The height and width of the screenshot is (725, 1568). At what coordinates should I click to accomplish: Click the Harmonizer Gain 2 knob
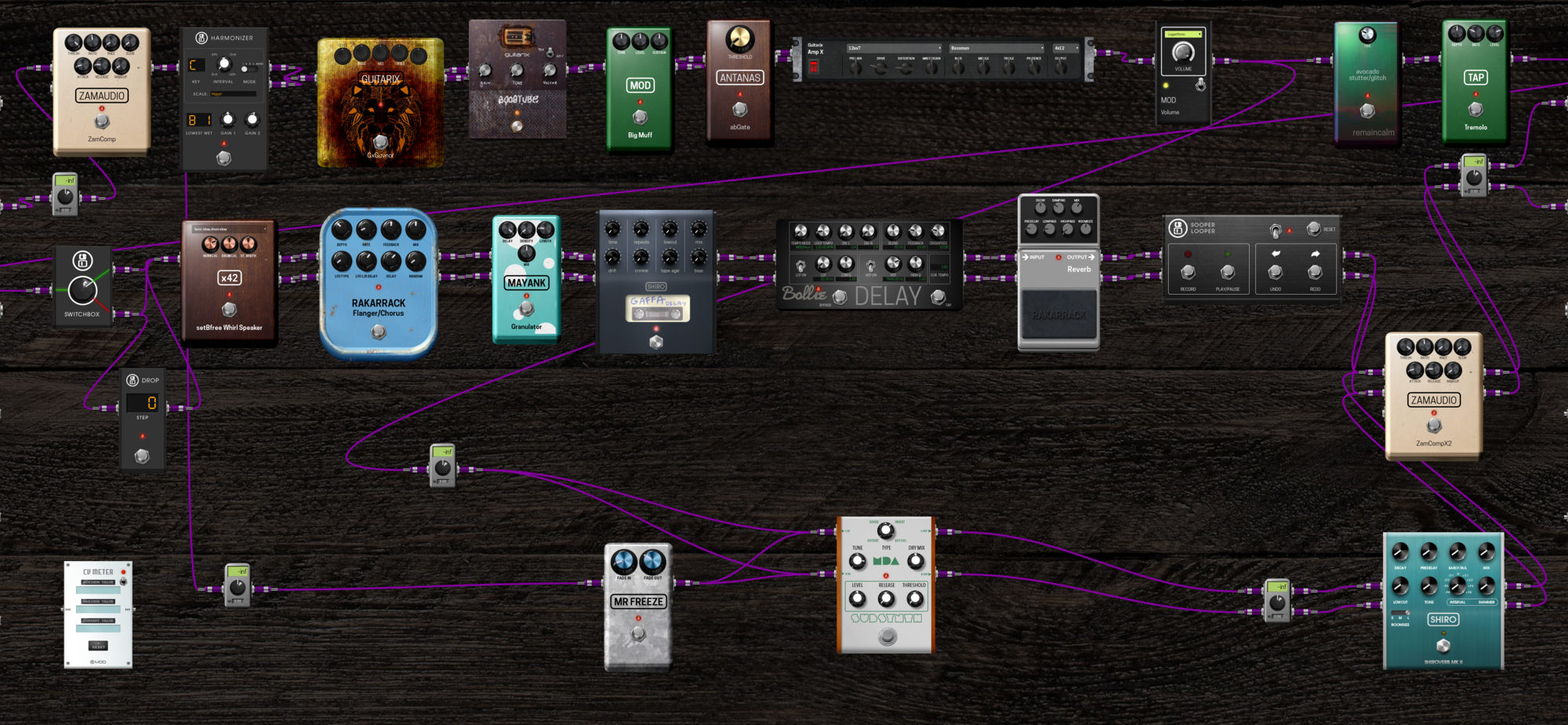(252, 119)
